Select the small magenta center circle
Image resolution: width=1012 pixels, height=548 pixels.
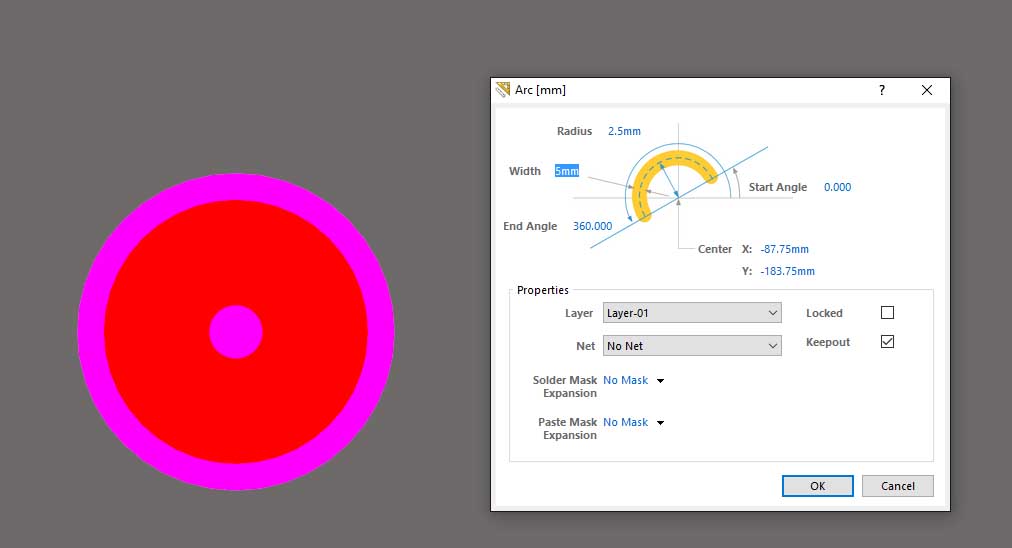(236, 332)
